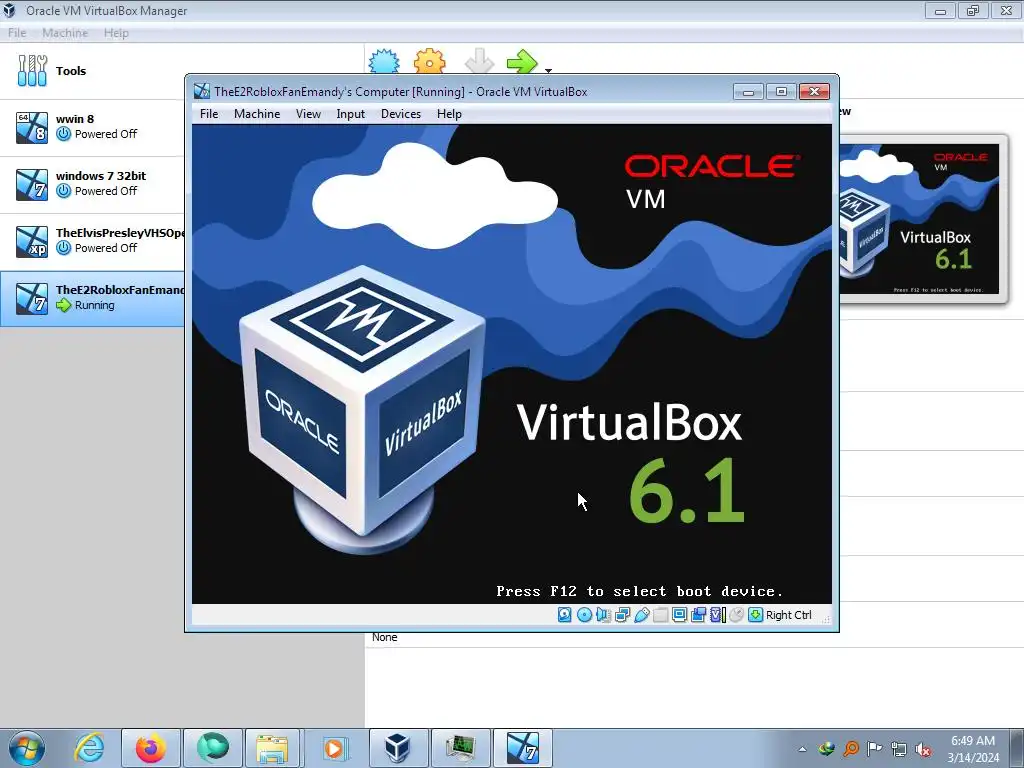Open File menu in VirtualBox Manager

pyautogui.click(x=17, y=33)
